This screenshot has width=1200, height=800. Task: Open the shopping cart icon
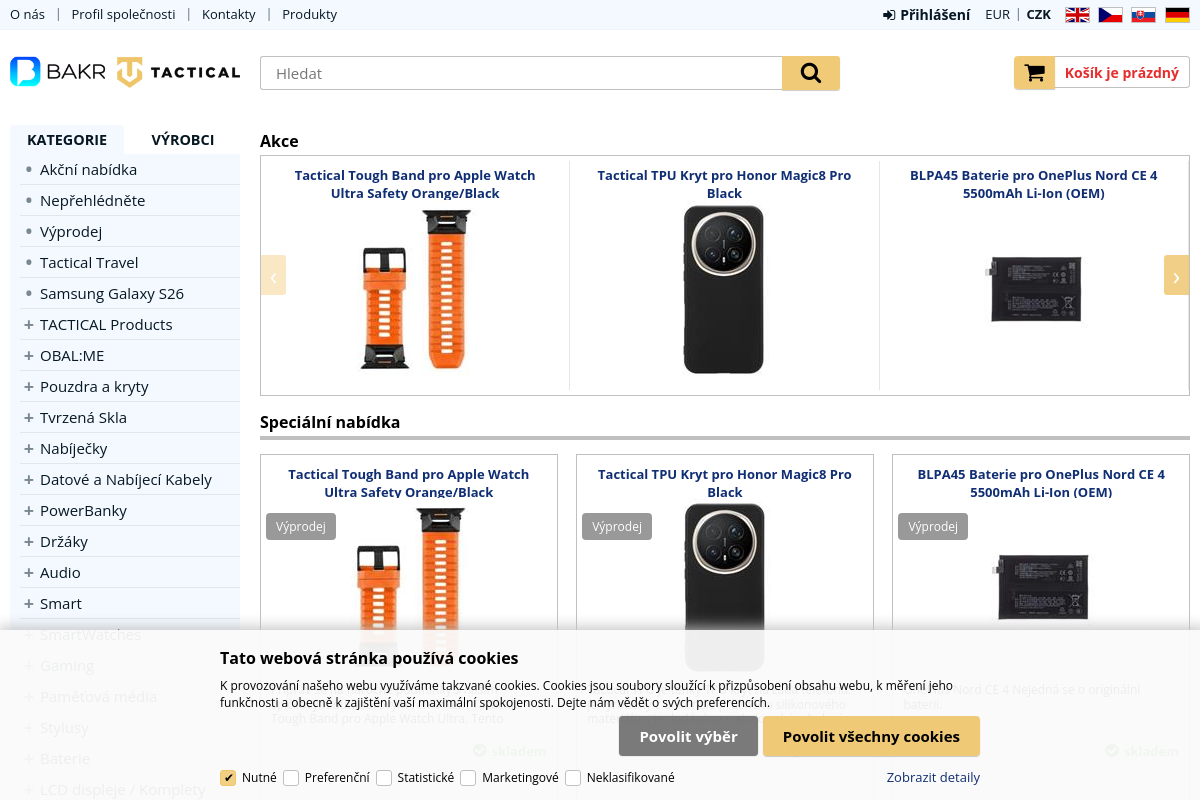(1035, 73)
